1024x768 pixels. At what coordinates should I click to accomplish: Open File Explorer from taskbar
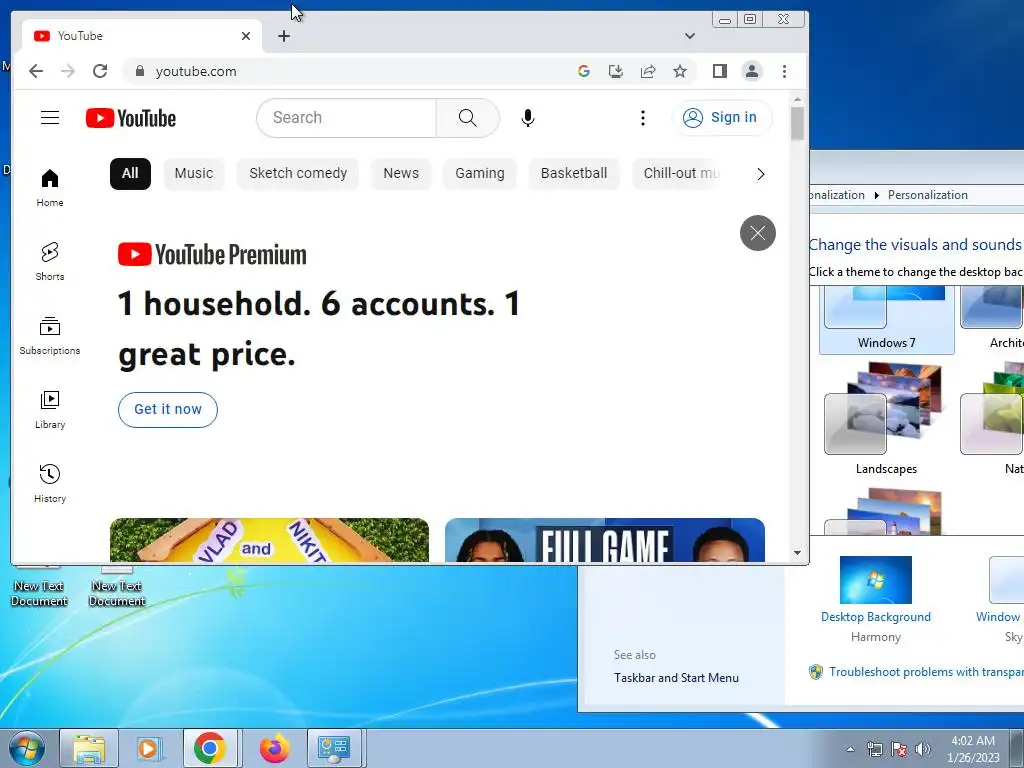[x=89, y=748]
